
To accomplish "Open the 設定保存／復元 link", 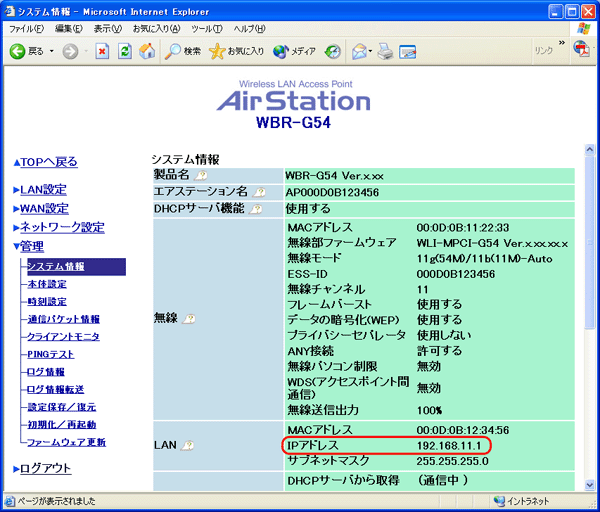I will (x=62, y=407).
